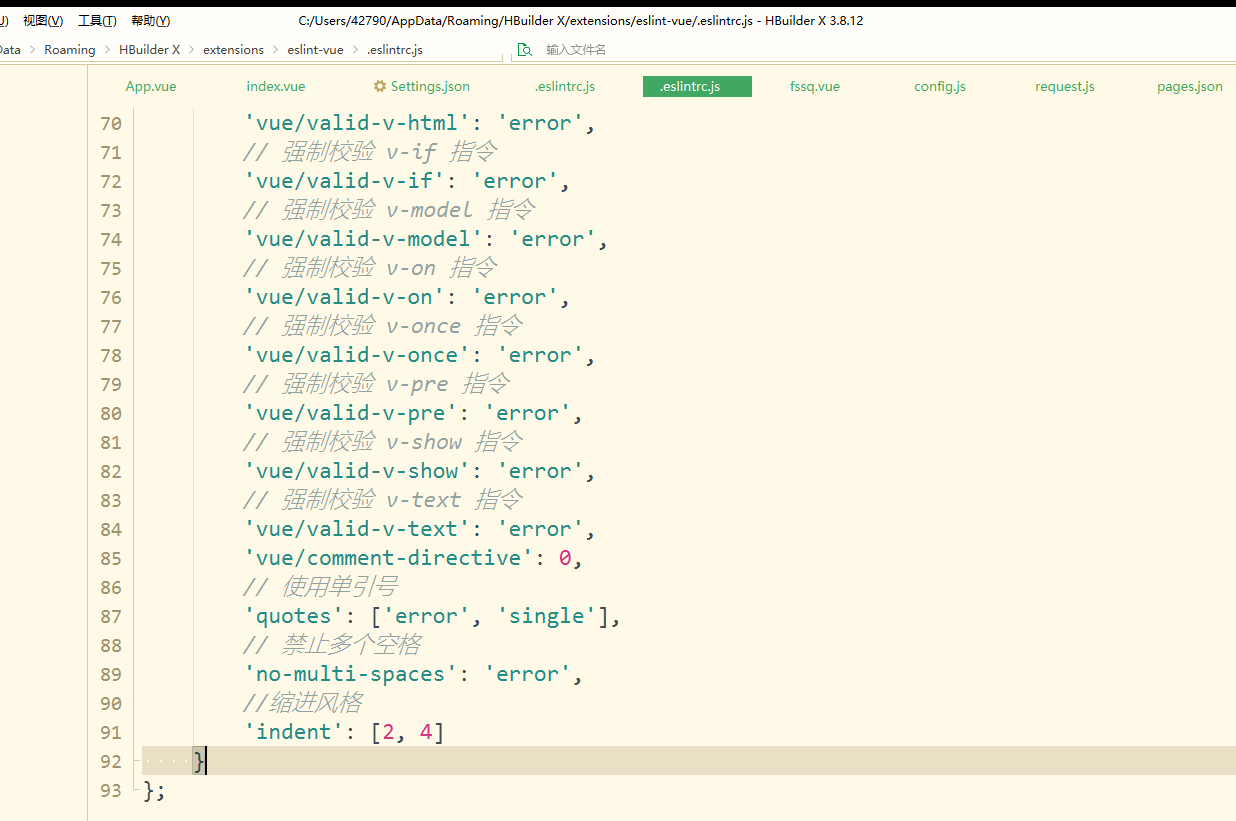Switch to the index.vue tab
1236x821 pixels.
pos(276,87)
